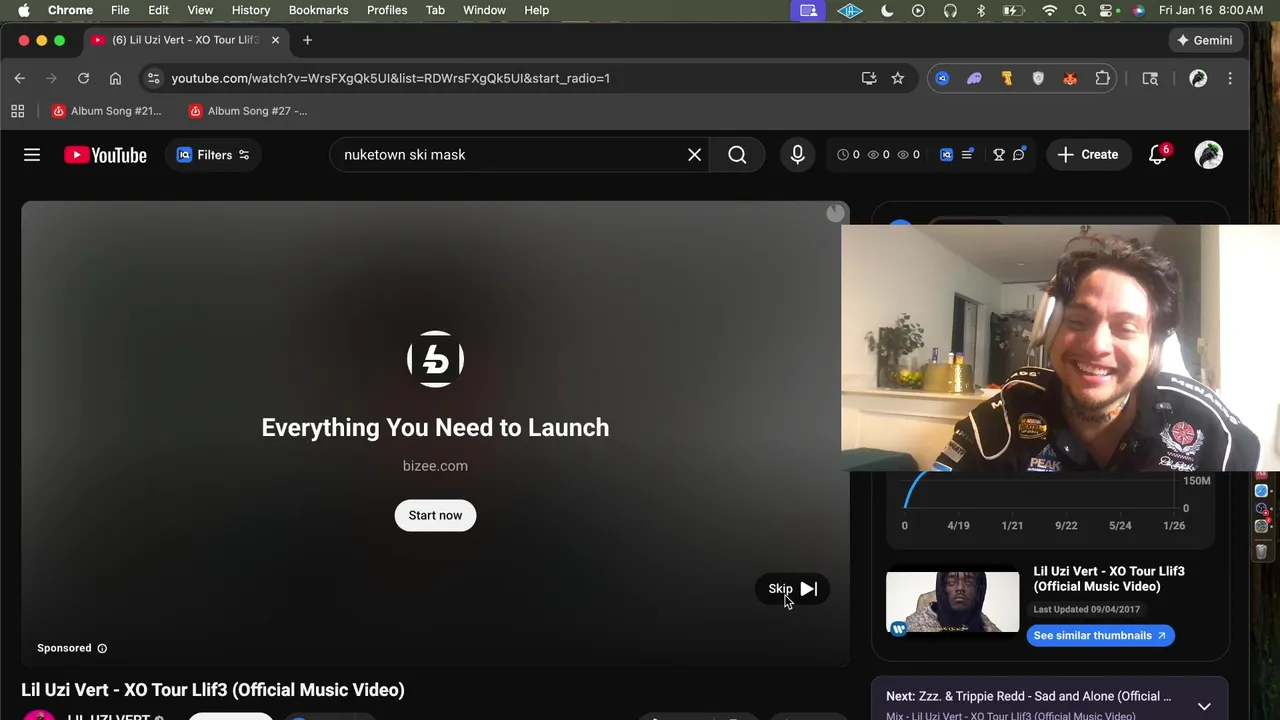The width and height of the screenshot is (1280, 720).
Task: Skip the ad
Action: point(792,589)
